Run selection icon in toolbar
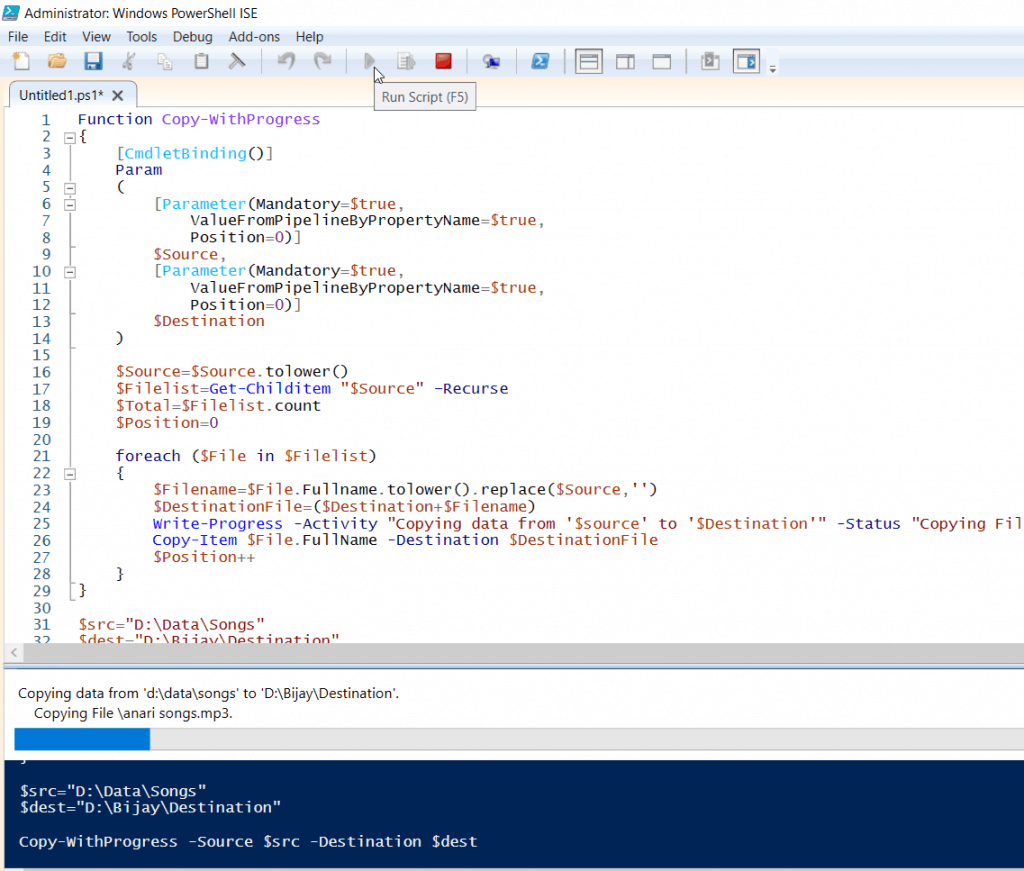The width and height of the screenshot is (1024, 871). click(x=406, y=61)
